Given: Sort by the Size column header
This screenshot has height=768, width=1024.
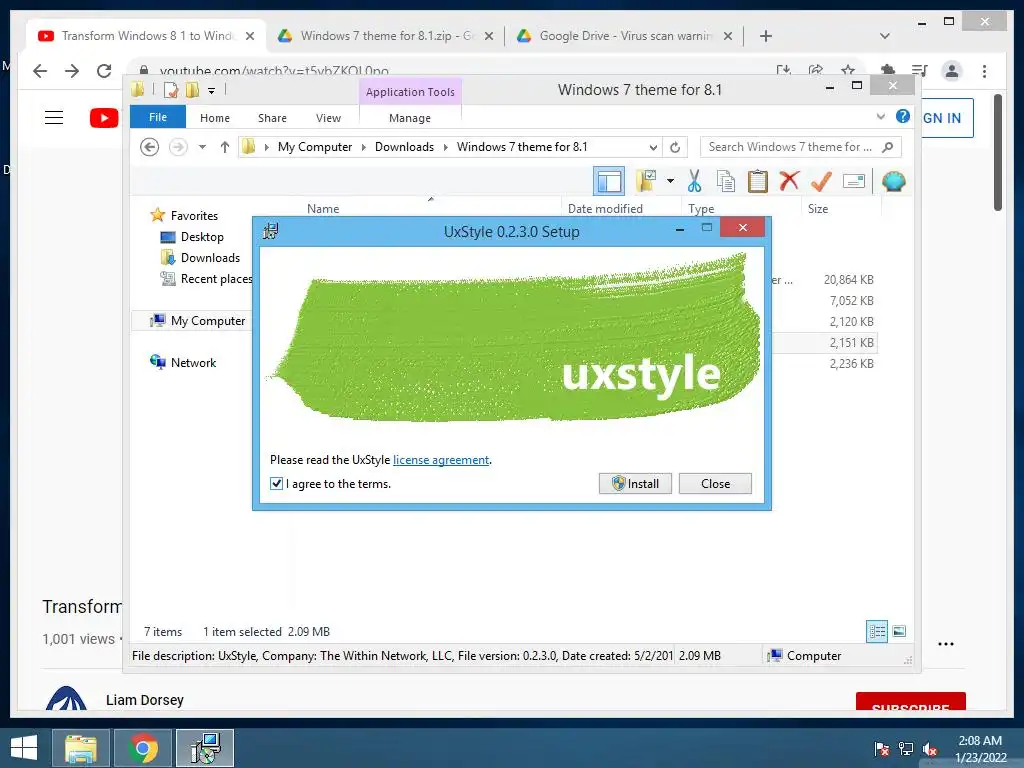Looking at the screenshot, I should pyautogui.click(x=818, y=208).
